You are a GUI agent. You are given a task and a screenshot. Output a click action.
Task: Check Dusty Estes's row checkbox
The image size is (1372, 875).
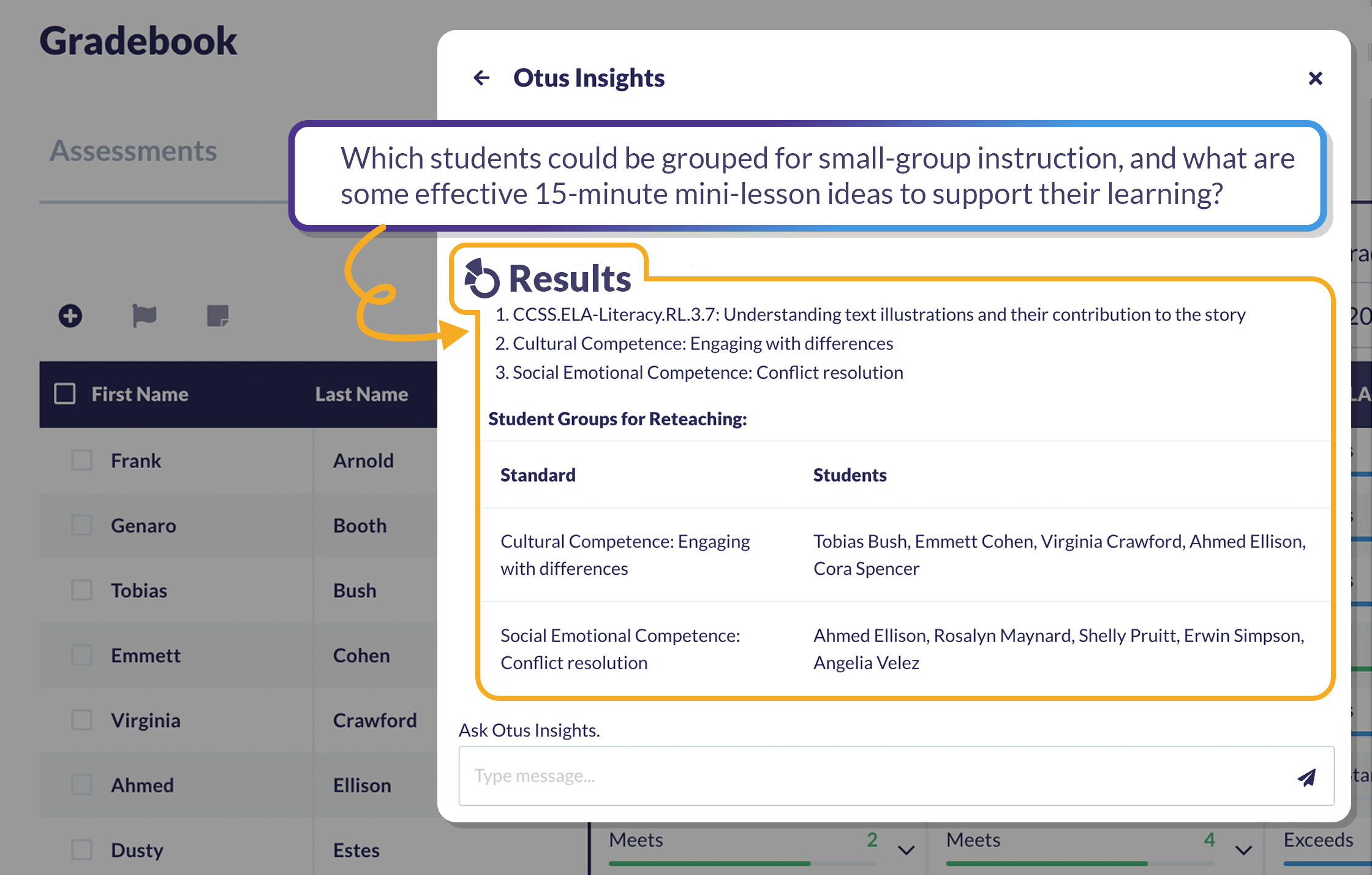tap(81, 850)
